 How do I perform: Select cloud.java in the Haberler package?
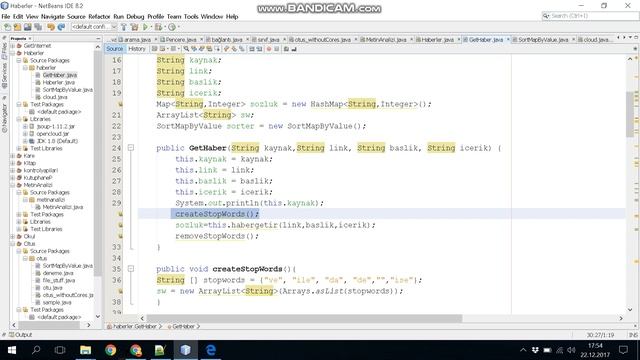[55, 97]
